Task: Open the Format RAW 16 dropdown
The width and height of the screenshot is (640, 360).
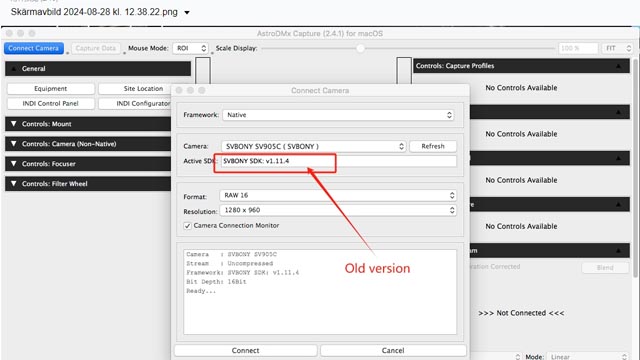Action: point(338,195)
